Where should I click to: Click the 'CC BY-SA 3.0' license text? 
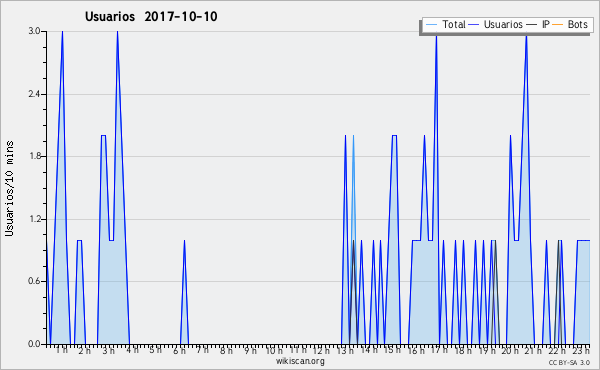(x=569, y=363)
